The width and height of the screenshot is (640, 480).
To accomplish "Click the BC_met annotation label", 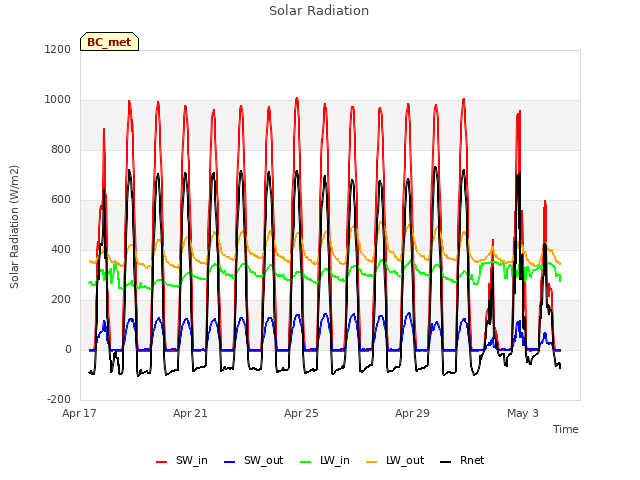I will (x=109, y=42).
